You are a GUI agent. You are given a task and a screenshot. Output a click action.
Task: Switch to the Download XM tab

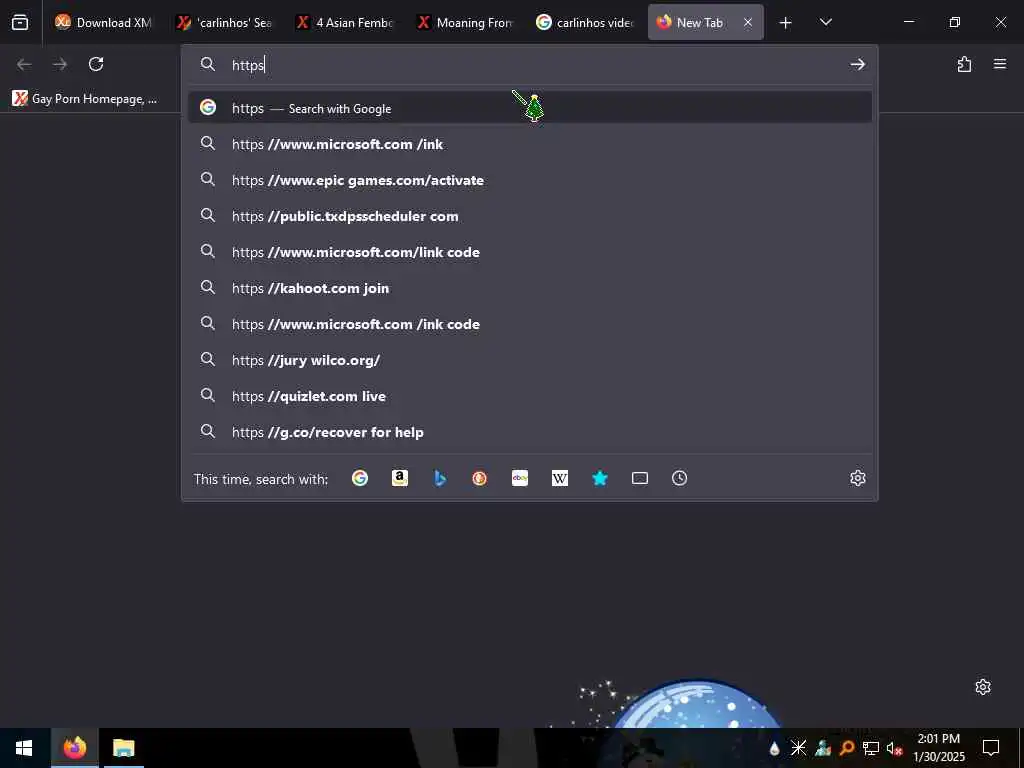click(103, 22)
